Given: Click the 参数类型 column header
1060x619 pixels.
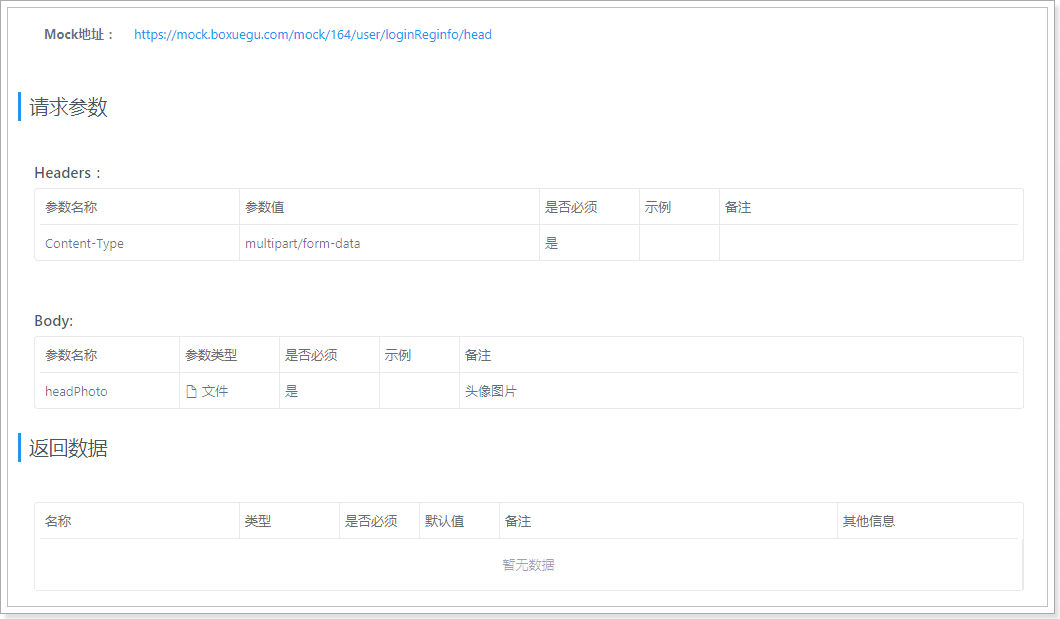Looking at the screenshot, I should click(x=211, y=355).
